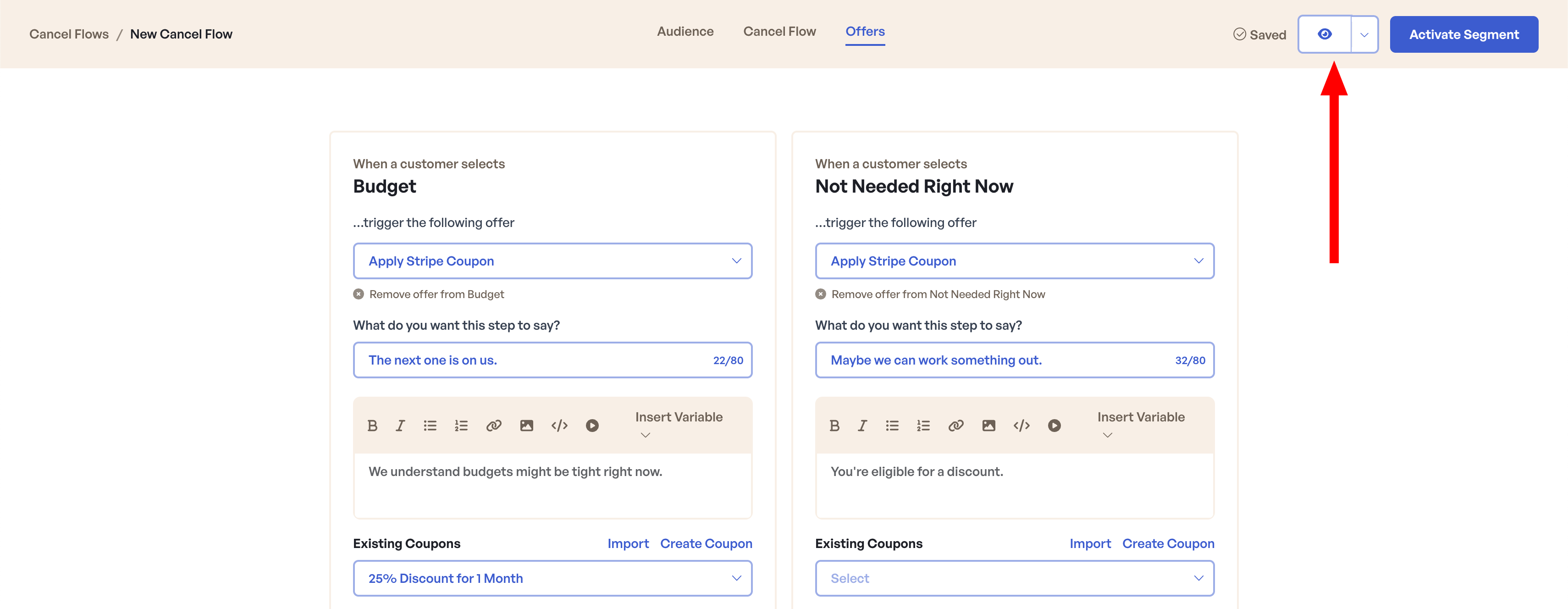The image size is (1568, 609).
Task: Toggle bold in Budget offer editor
Action: pos(373,426)
